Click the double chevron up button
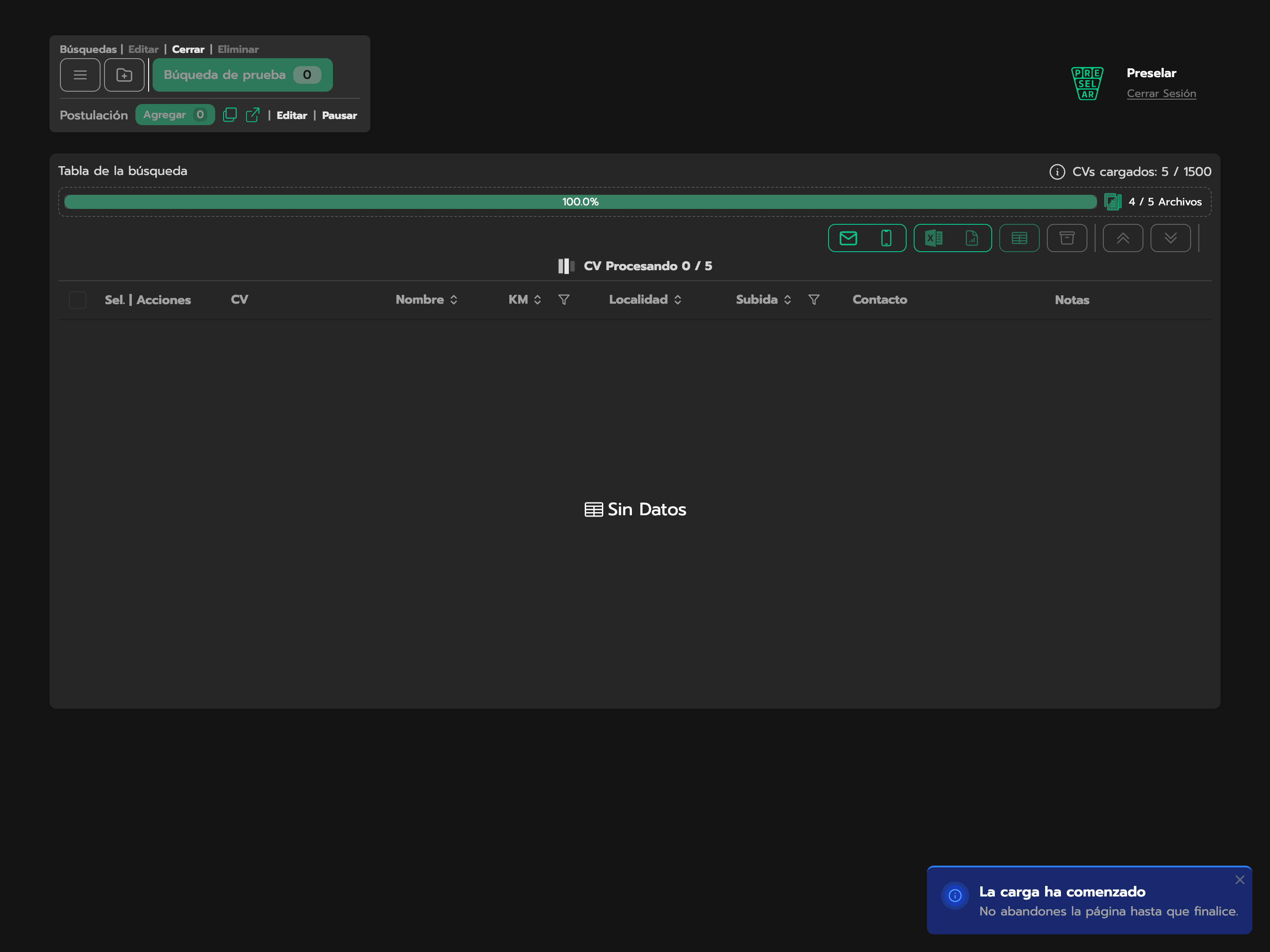 point(1122,238)
